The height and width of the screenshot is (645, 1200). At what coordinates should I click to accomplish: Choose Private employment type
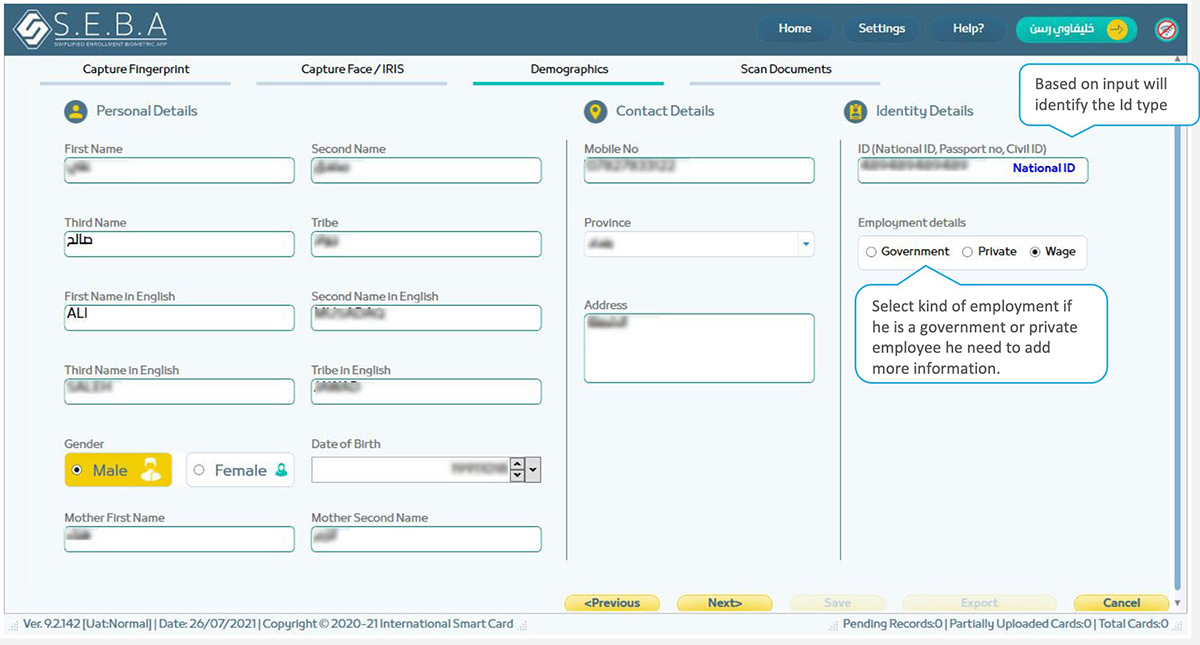click(989, 252)
